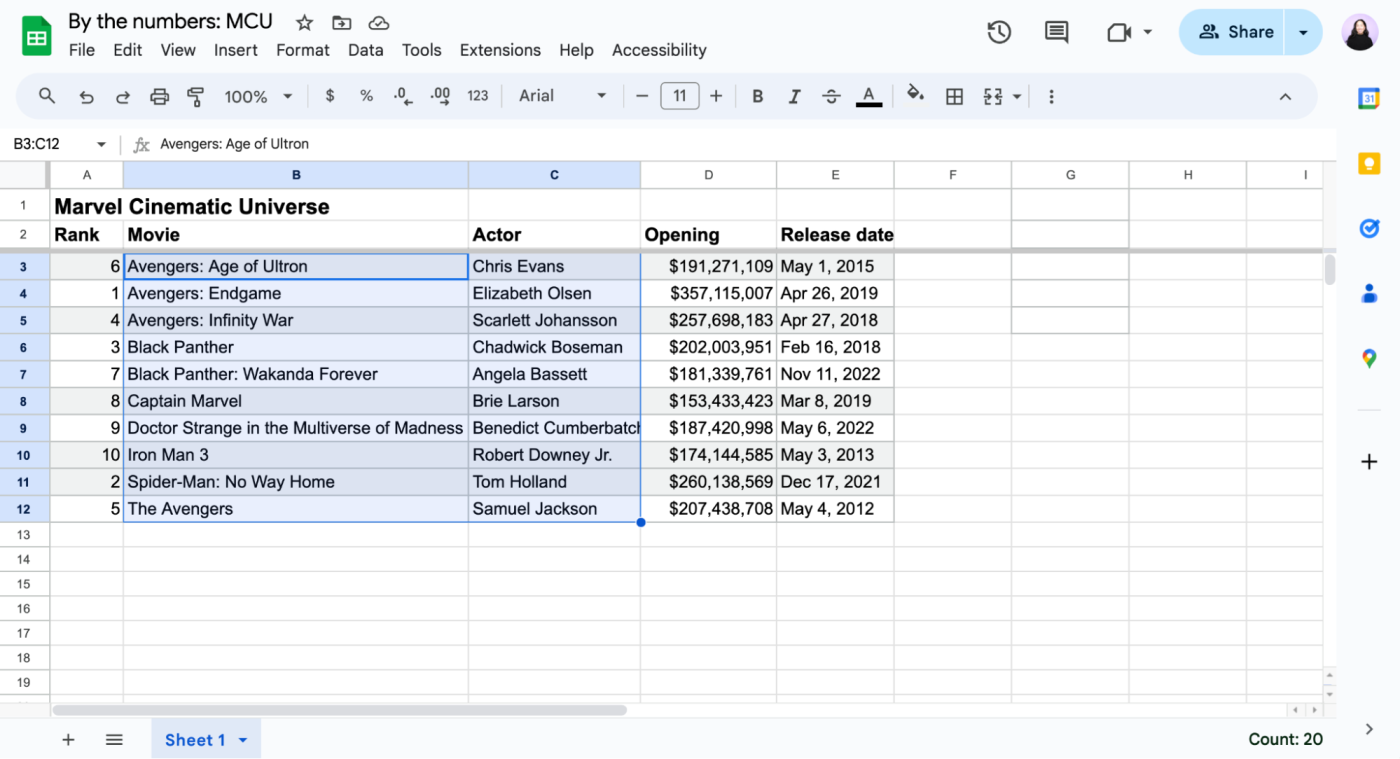Viewport: 1400px width, 759px height.
Task: Open version history clock icon
Action: pos(999,32)
